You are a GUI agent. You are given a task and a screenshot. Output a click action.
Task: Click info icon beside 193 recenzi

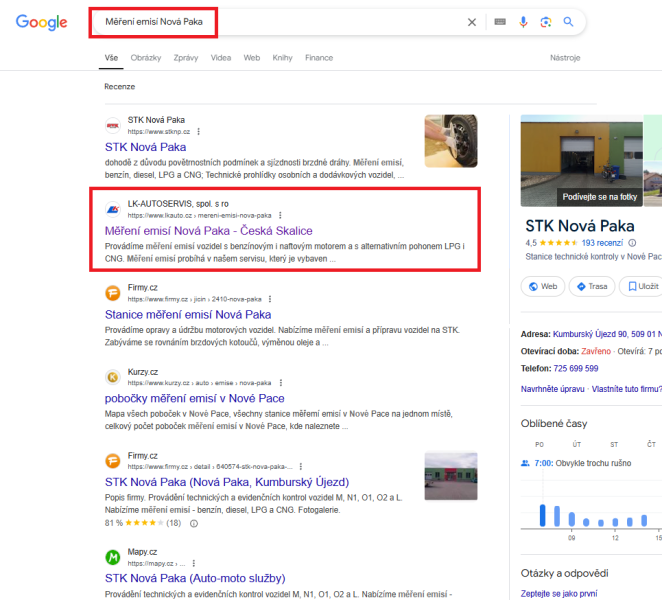(632, 243)
